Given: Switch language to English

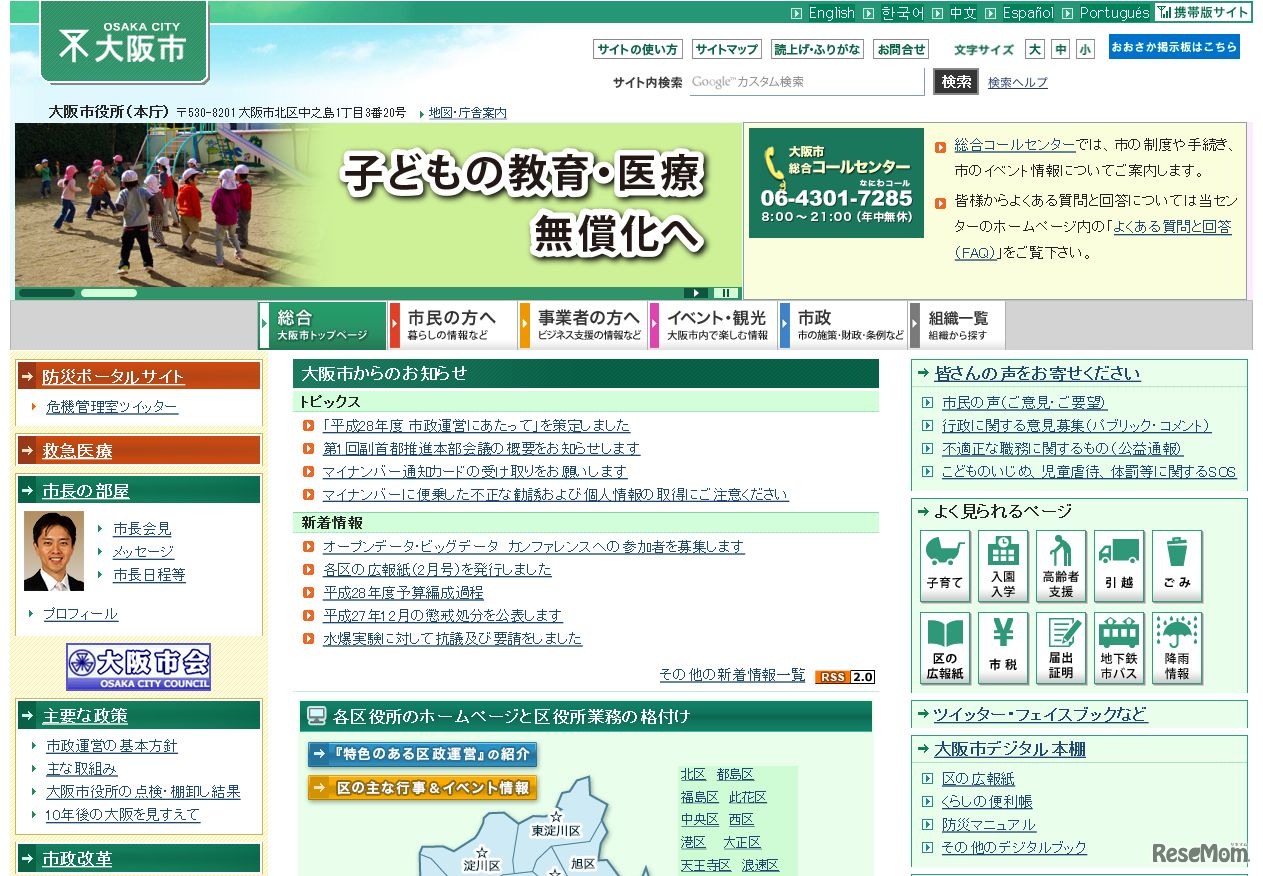Looking at the screenshot, I should [x=831, y=13].
